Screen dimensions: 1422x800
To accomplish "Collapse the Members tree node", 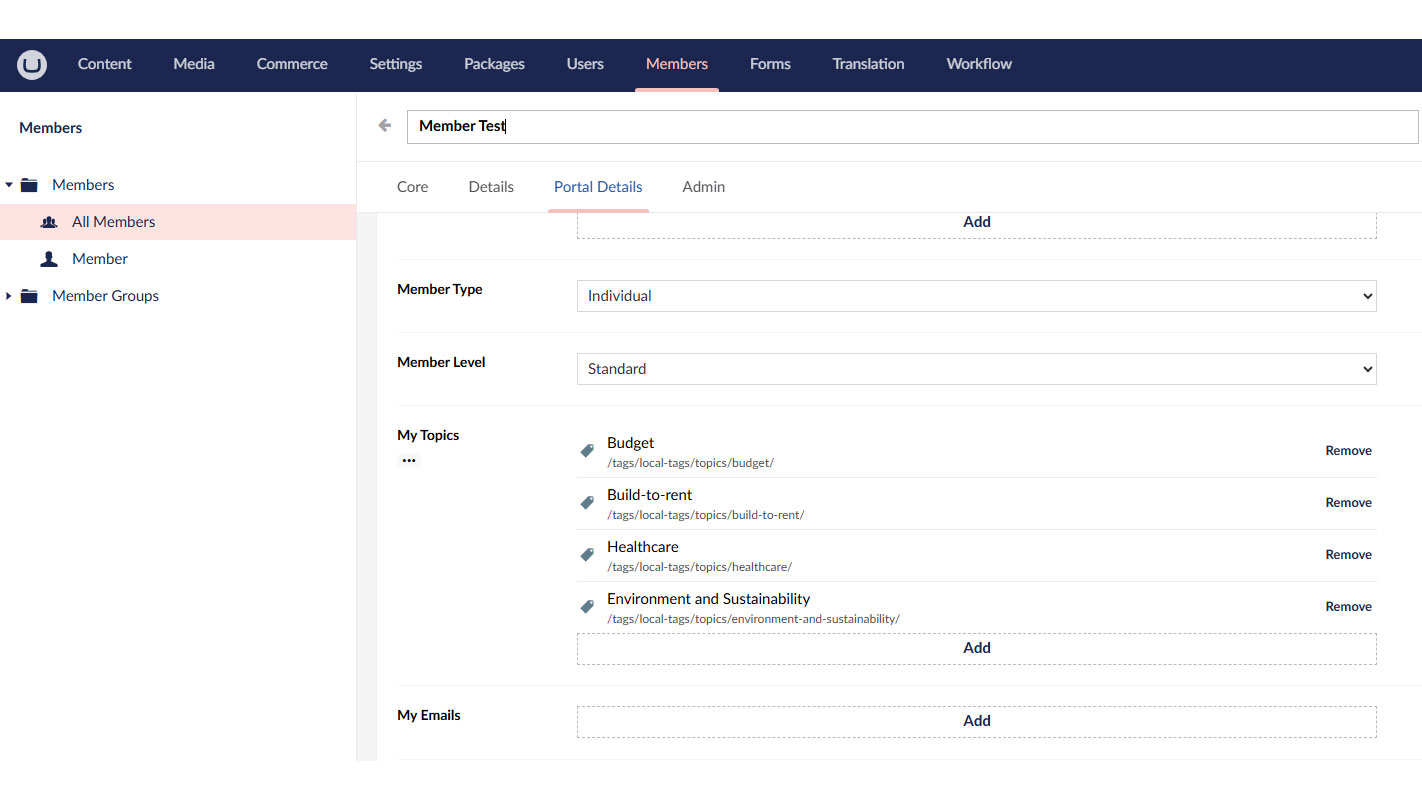I will 9,184.
